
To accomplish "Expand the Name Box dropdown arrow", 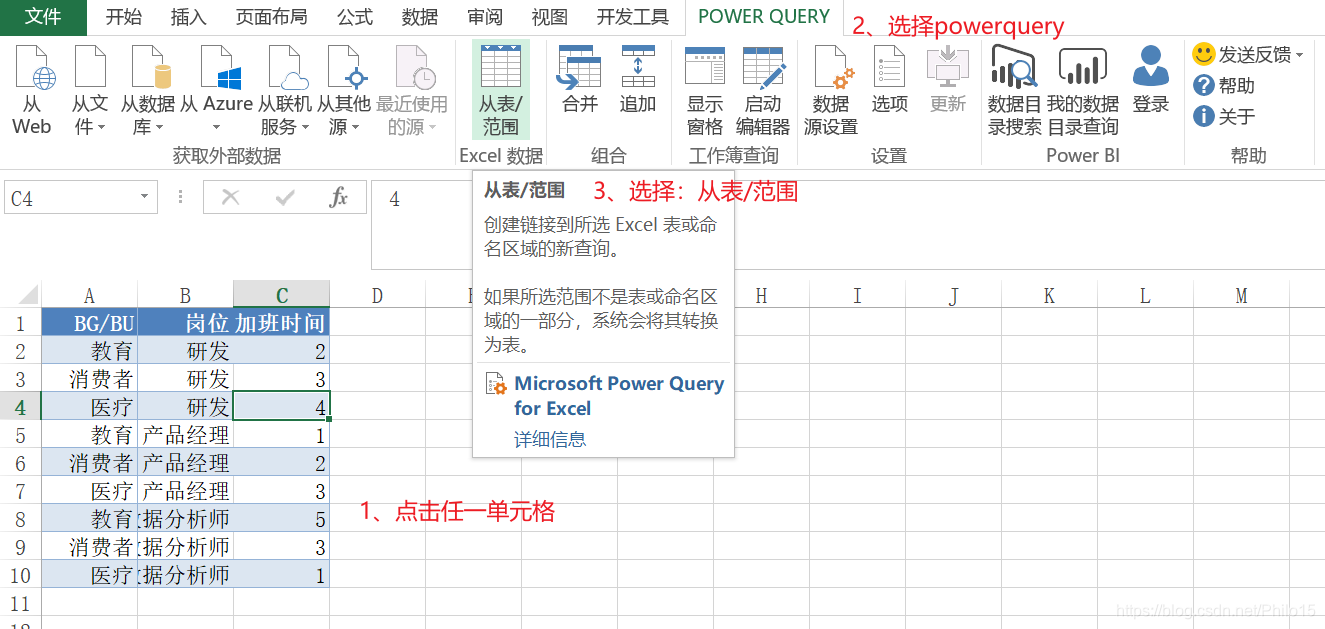I will (x=146, y=198).
